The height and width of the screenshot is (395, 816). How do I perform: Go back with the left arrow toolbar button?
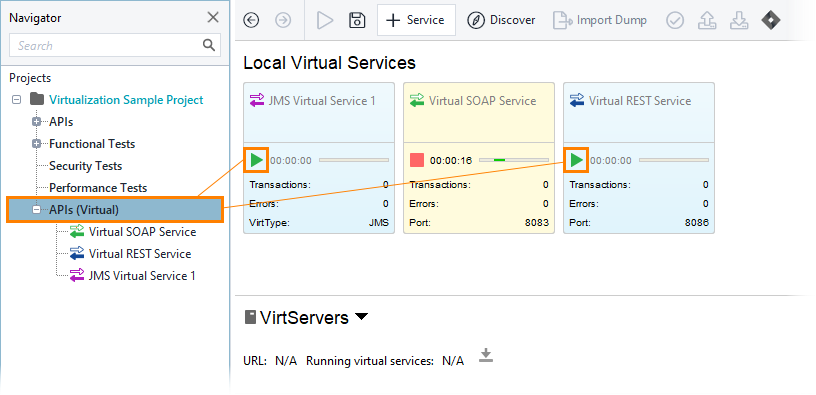(x=251, y=20)
